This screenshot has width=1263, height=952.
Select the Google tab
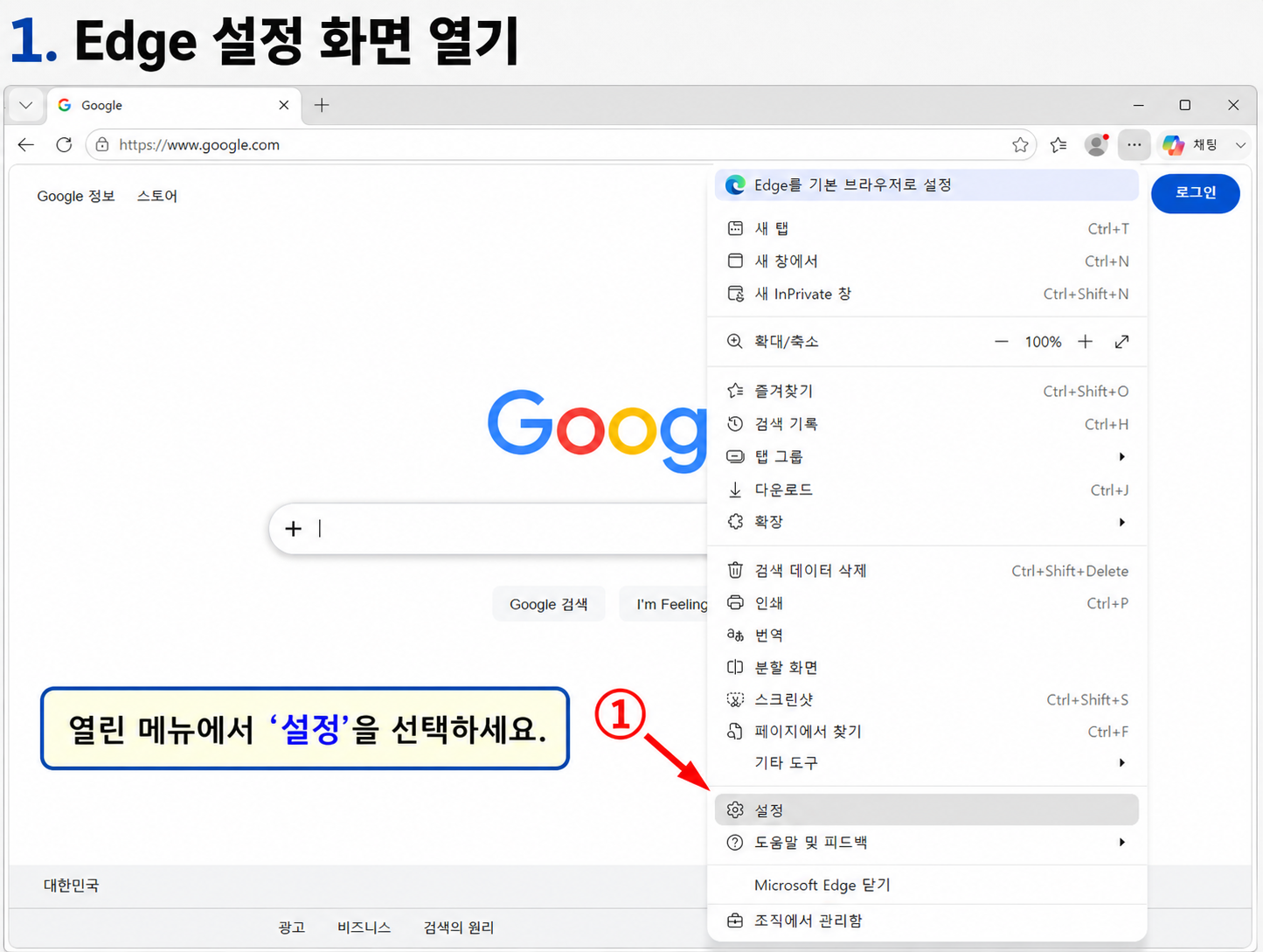point(174,105)
